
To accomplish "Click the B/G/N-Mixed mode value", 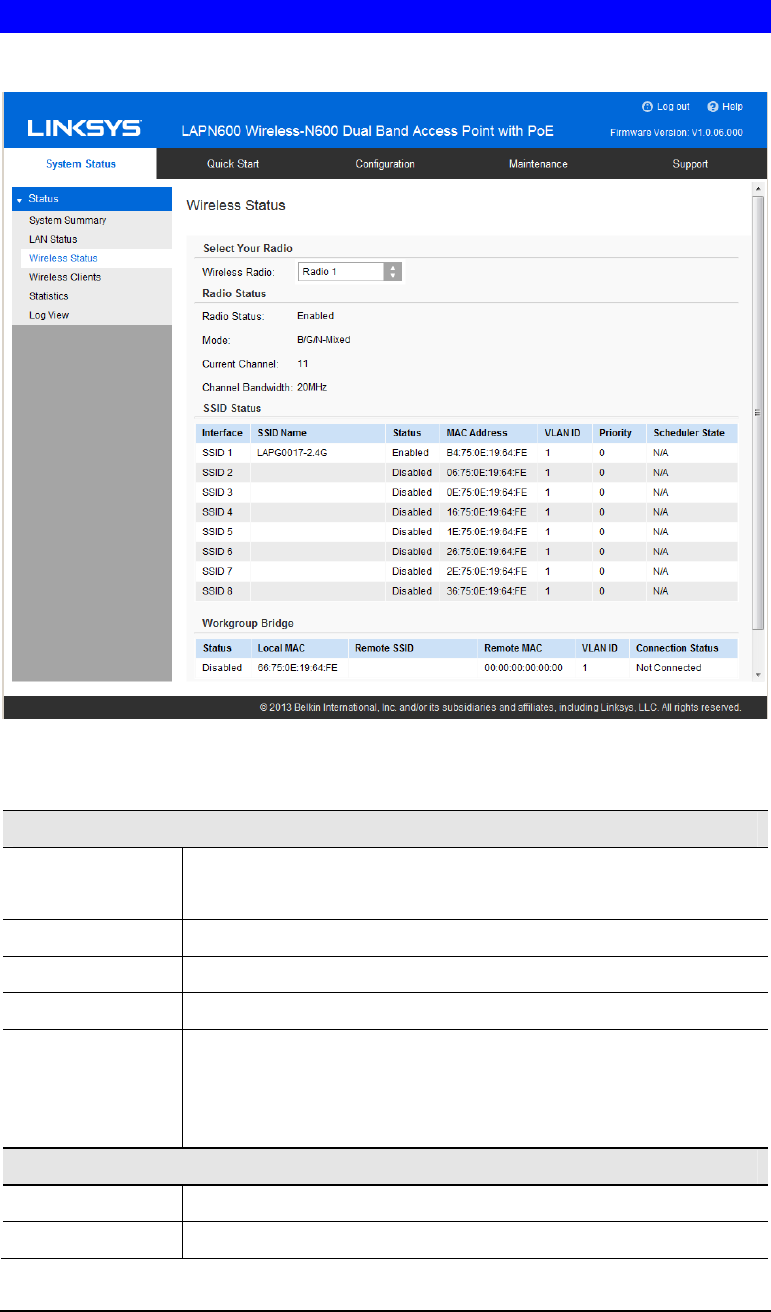I will 324,339.
